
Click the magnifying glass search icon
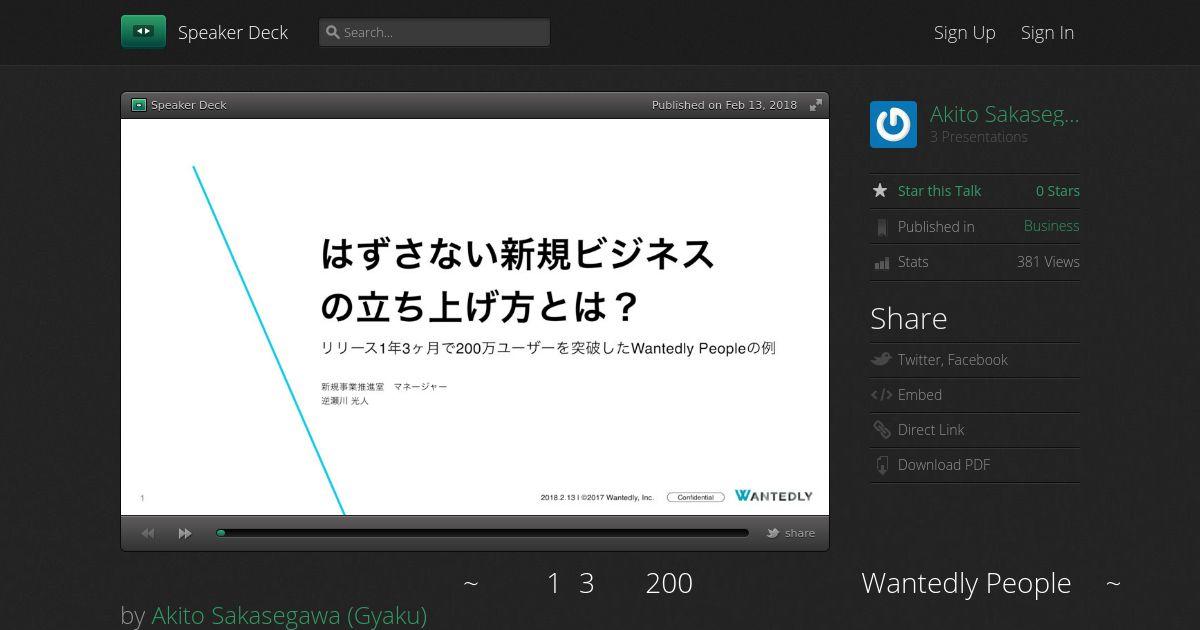click(x=333, y=32)
